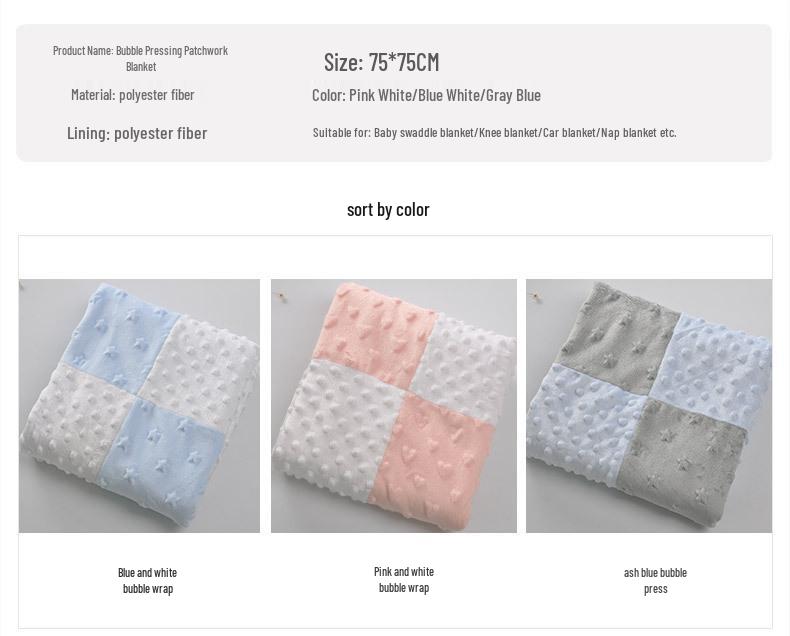Click the "Lining: polyester fiber" line

click(137, 133)
